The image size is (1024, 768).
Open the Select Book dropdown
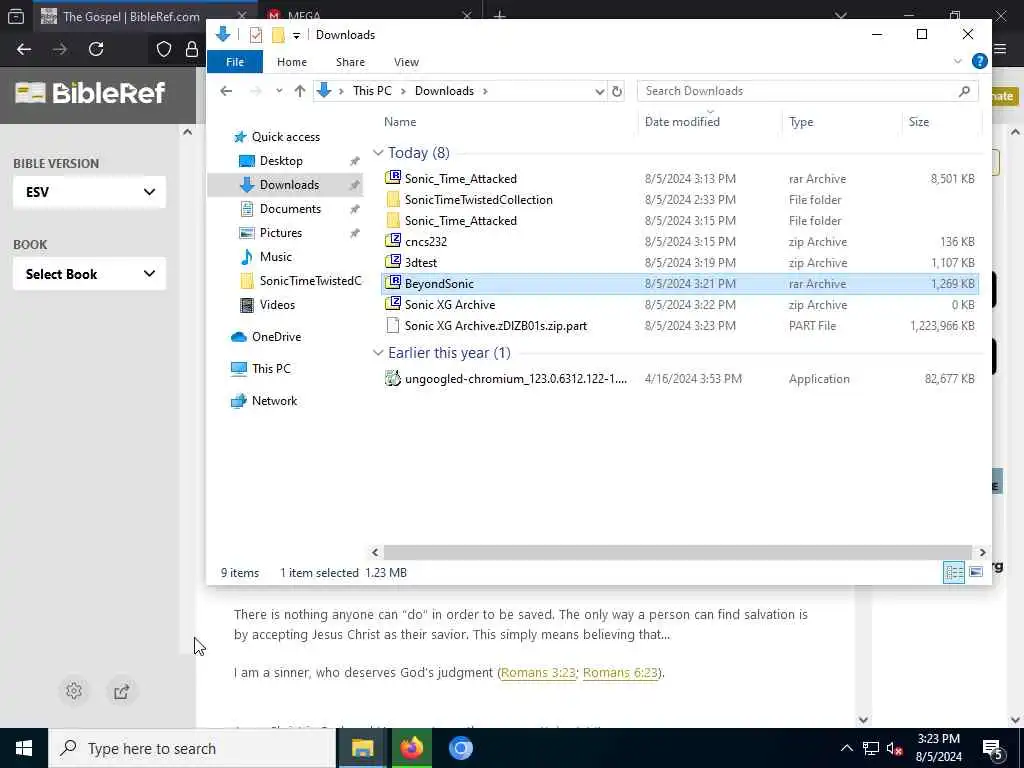pyautogui.click(x=89, y=274)
